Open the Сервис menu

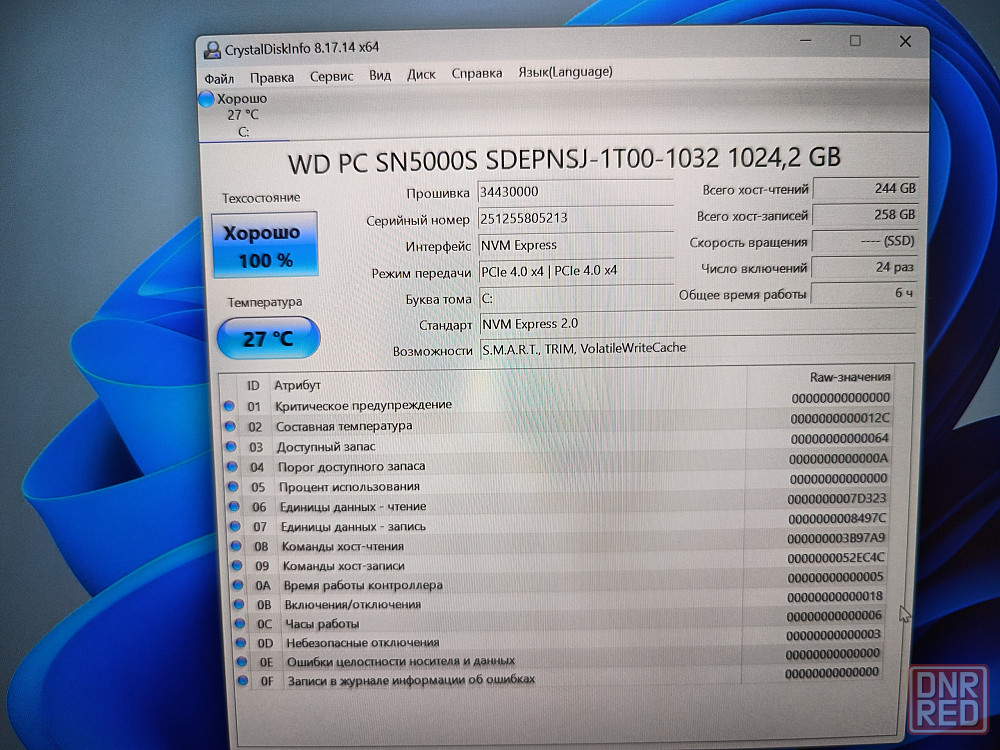(x=331, y=76)
